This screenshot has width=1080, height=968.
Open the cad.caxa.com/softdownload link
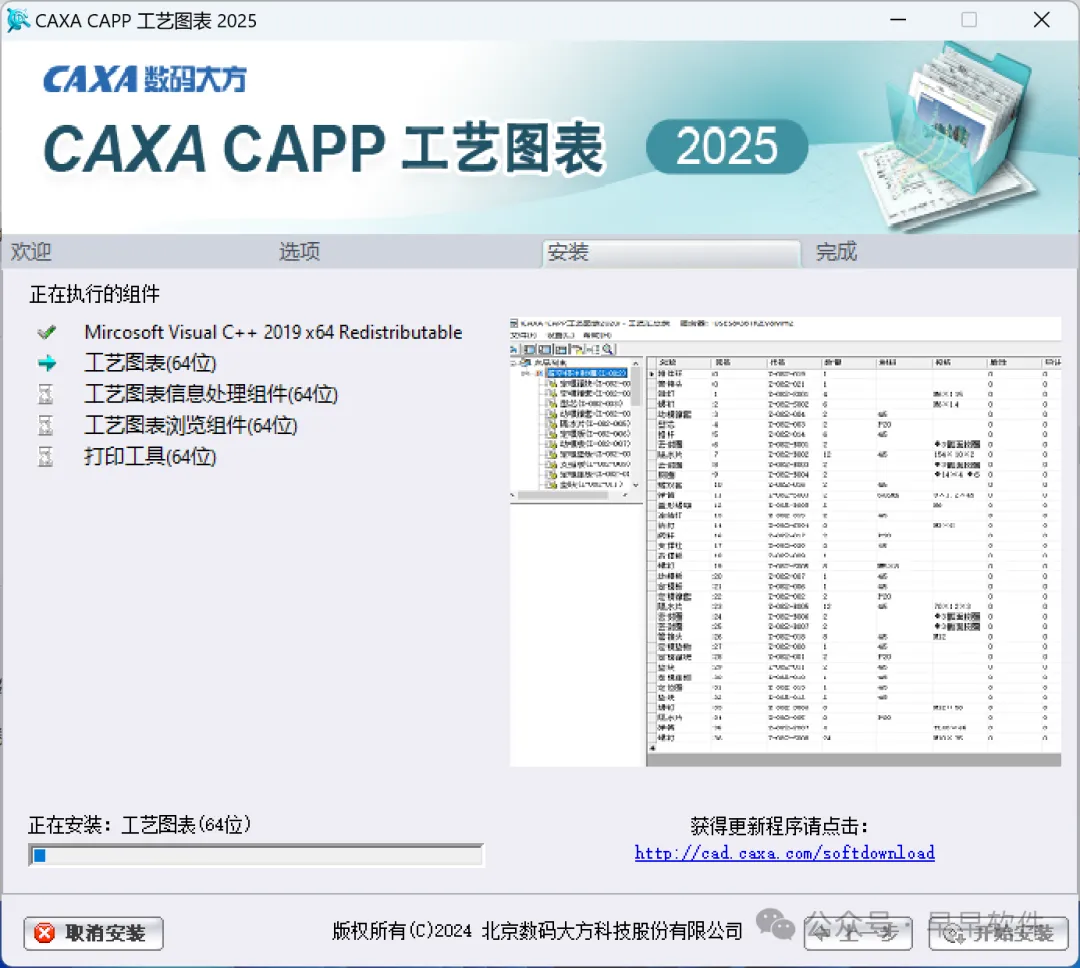[785, 853]
